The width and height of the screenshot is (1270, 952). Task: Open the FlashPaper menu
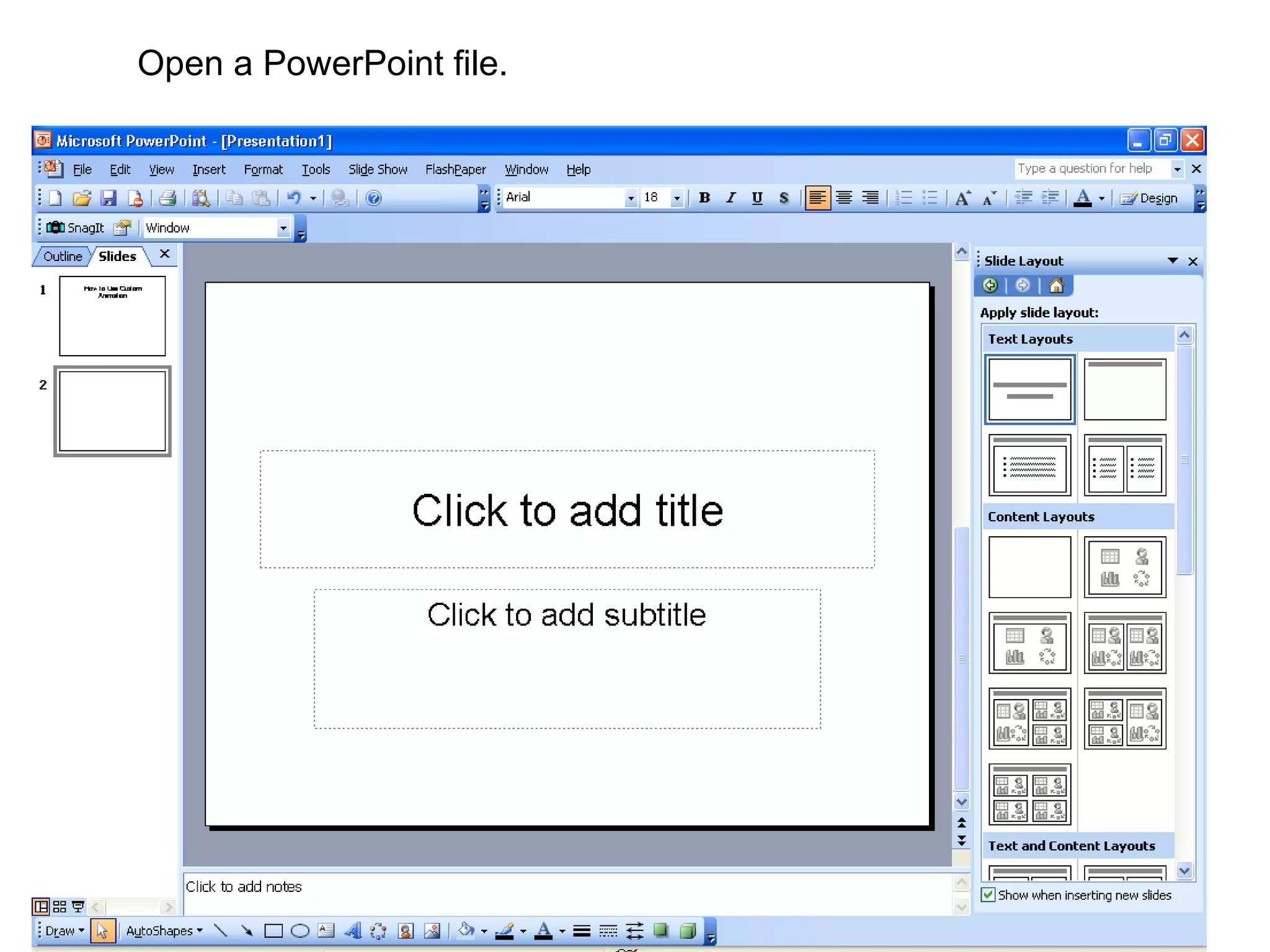455,170
